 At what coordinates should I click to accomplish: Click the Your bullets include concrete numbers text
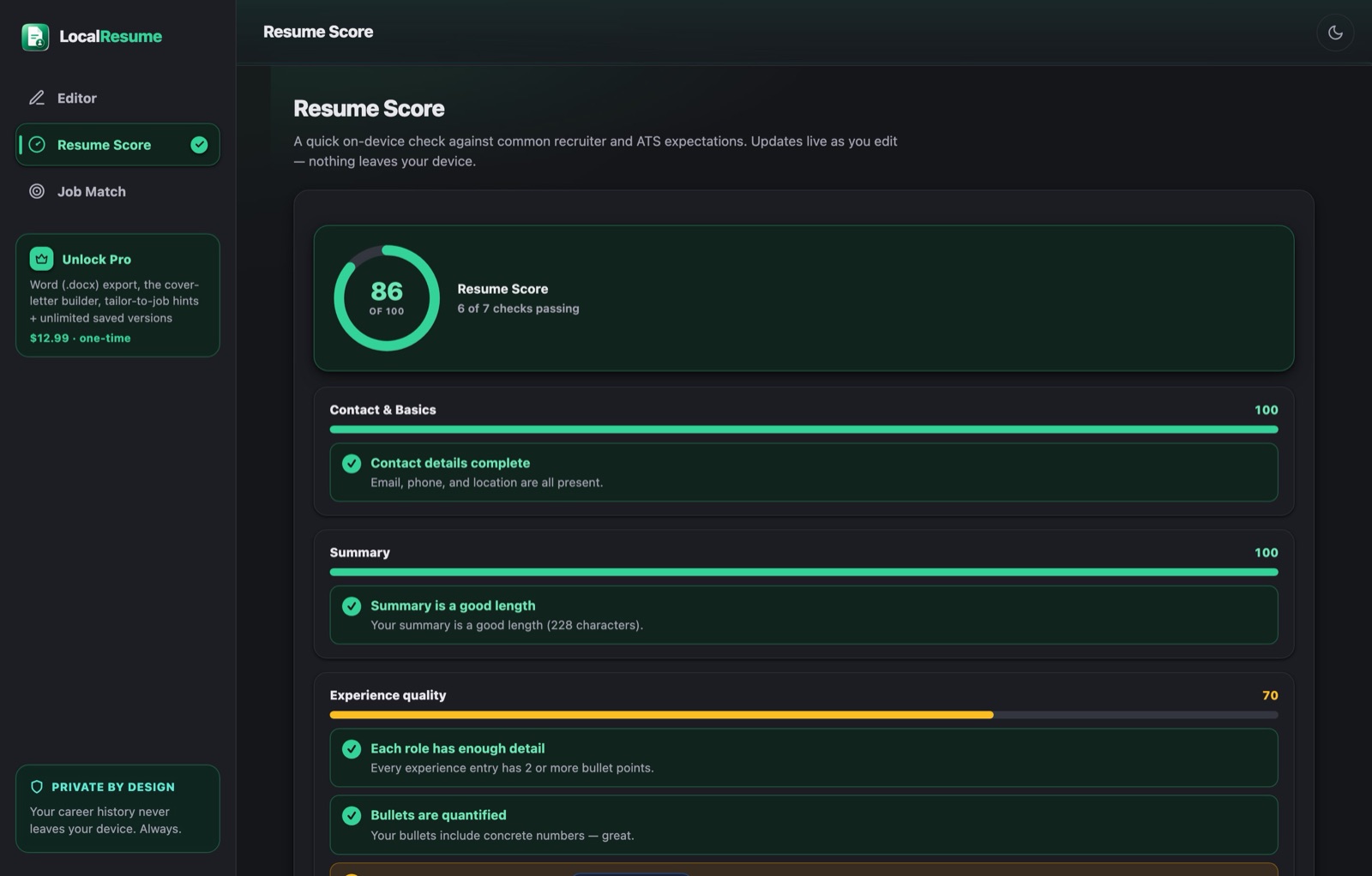coord(502,836)
